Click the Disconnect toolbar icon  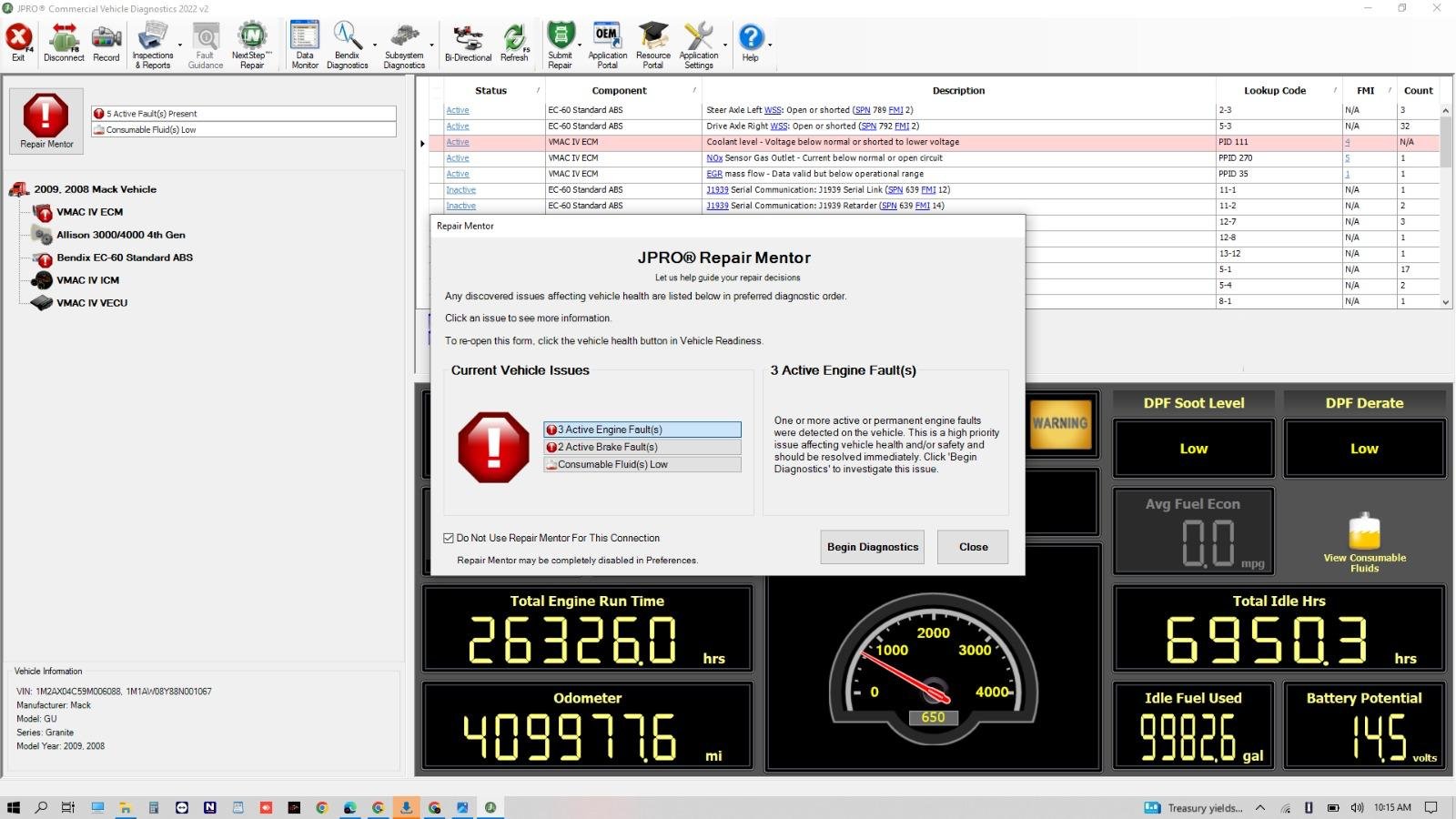click(x=64, y=43)
